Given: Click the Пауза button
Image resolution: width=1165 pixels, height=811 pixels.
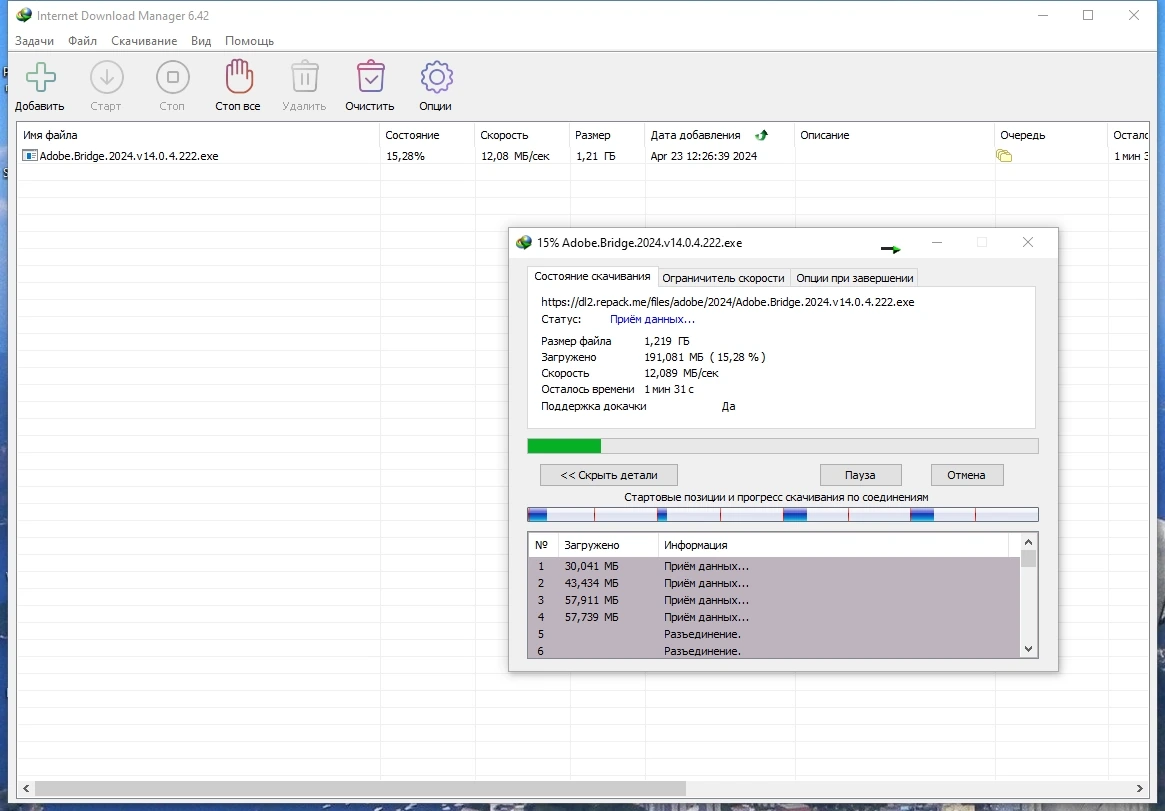Looking at the screenshot, I should click(860, 475).
